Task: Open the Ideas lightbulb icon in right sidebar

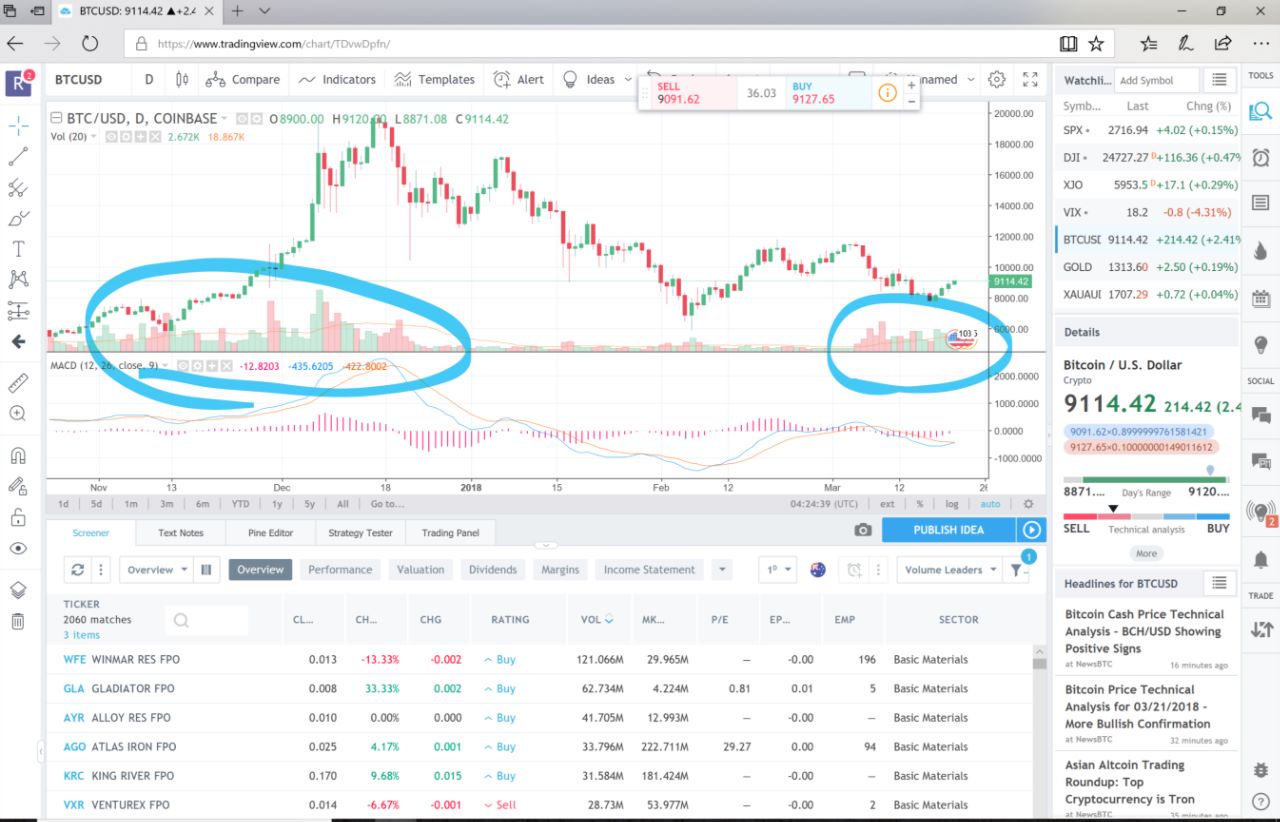Action: [x=1260, y=344]
